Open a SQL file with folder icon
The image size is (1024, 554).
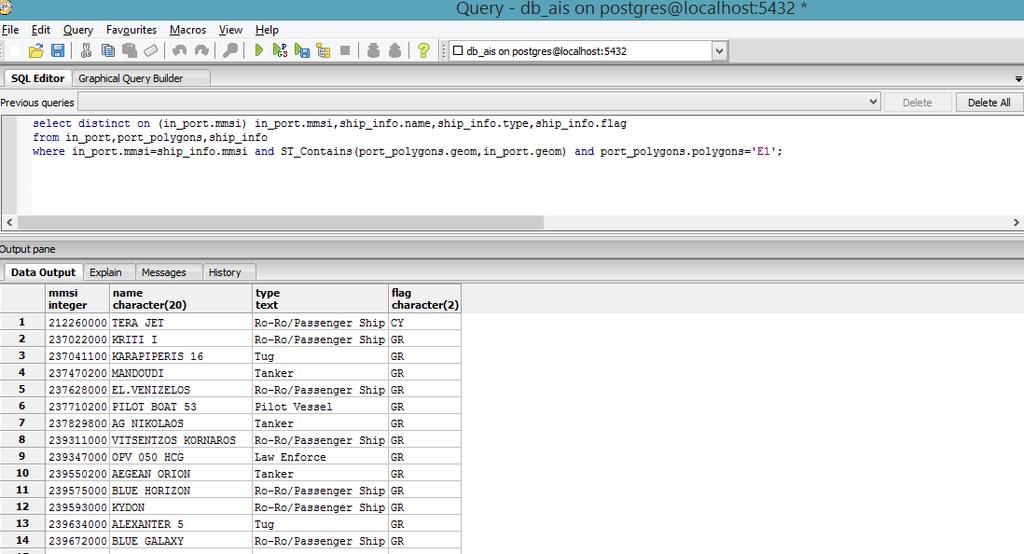point(36,50)
